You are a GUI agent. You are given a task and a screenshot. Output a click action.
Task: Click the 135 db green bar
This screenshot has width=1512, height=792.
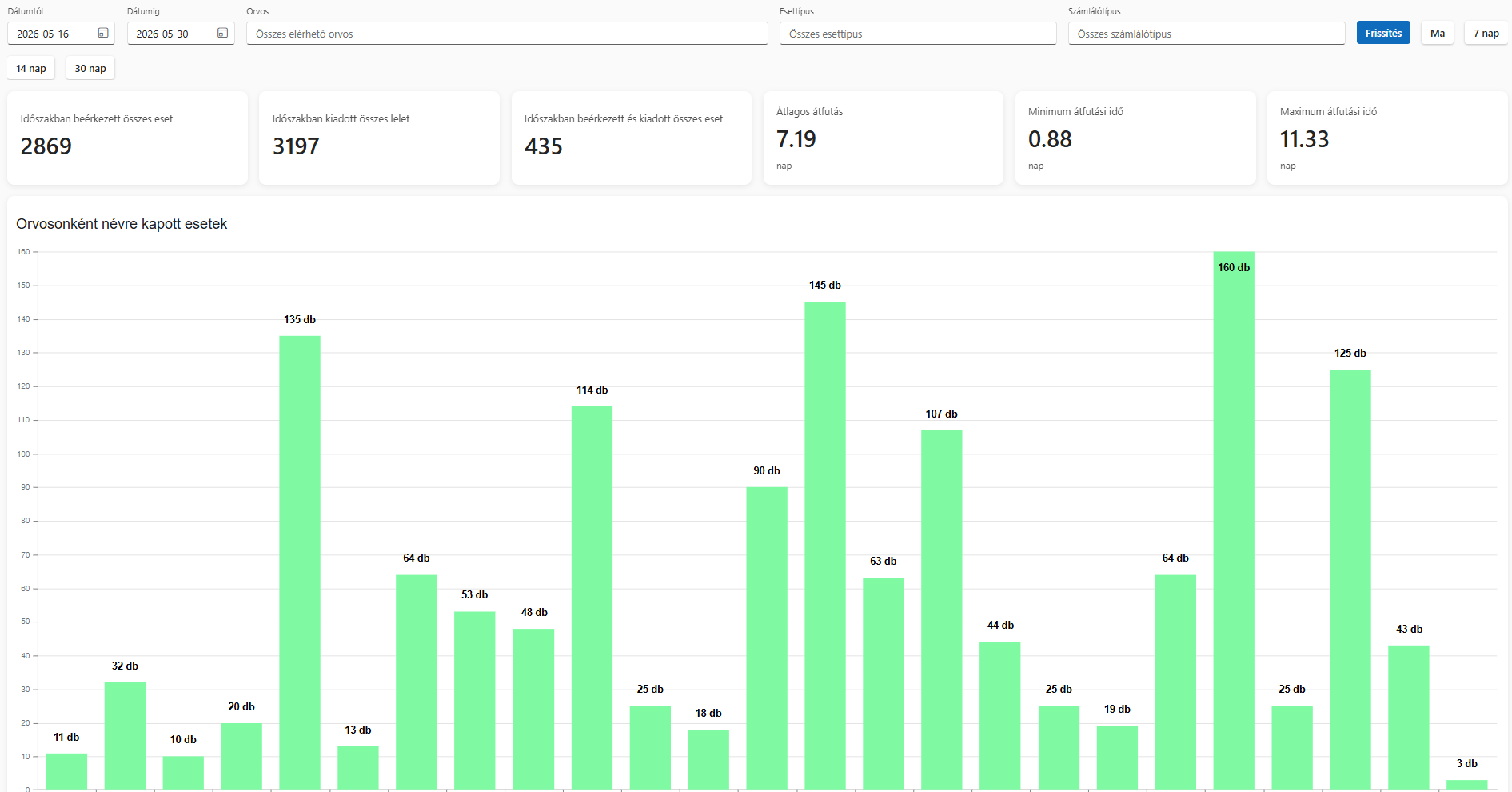pos(300,563)
